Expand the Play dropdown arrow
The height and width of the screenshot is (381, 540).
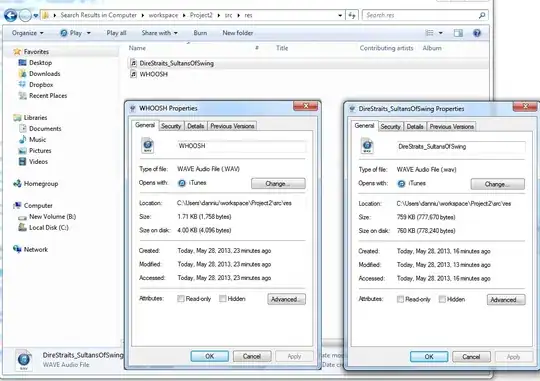point(89,33)
